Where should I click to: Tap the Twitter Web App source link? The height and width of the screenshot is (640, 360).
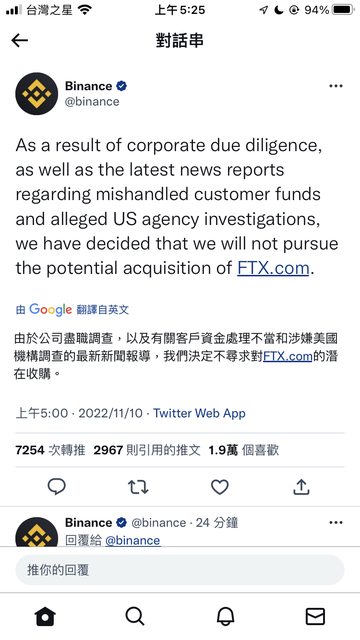199,413
